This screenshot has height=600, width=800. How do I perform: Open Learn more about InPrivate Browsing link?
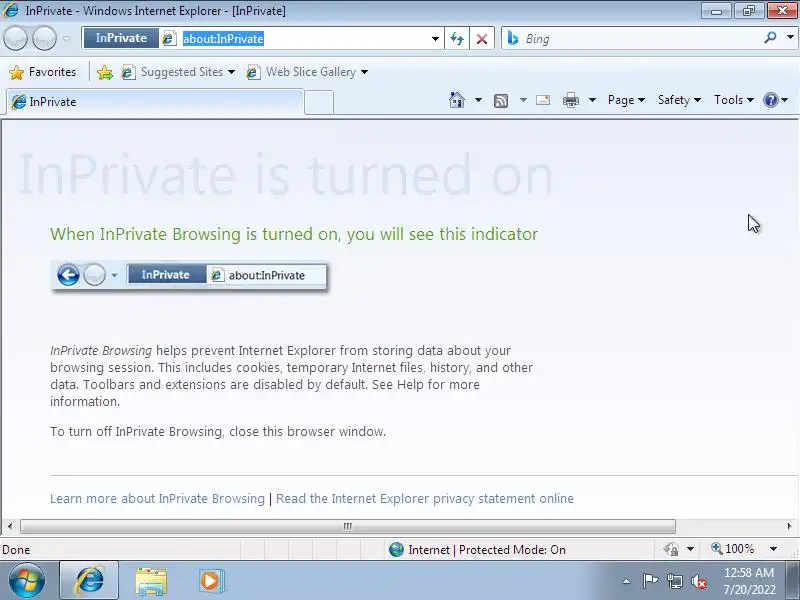pyautogui.click(x=157, y=498)
